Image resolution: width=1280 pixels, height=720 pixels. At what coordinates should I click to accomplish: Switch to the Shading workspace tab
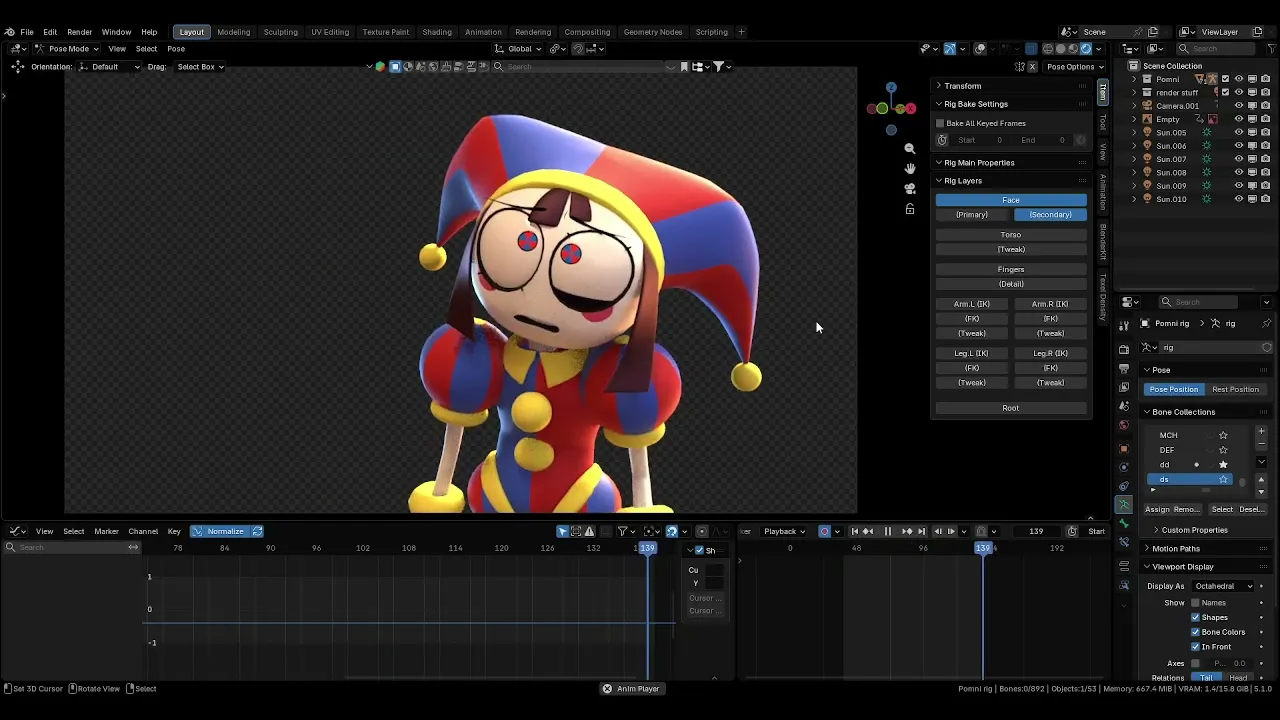pyautogui.click(x=437, y=32)
